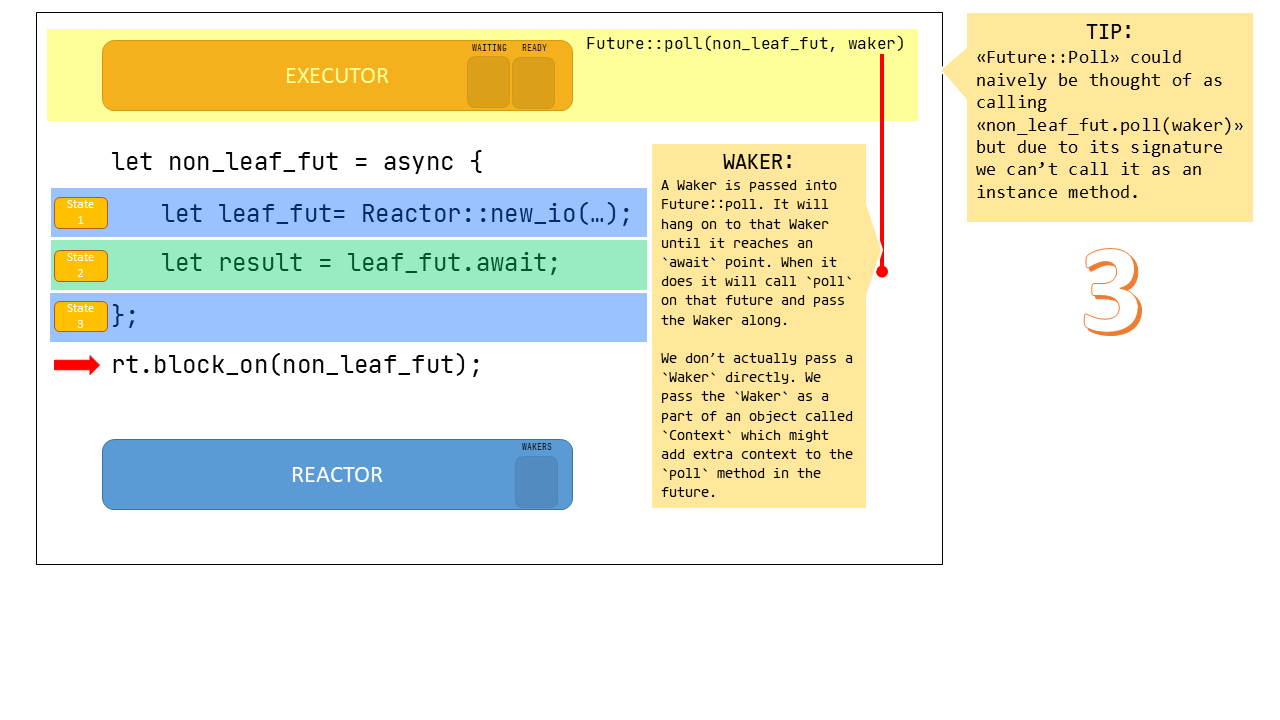Image resolution: width=1280 pixels, height=720 pixels.
Task: Click the closing brace '};' line
Action: [x=125, y=316]
